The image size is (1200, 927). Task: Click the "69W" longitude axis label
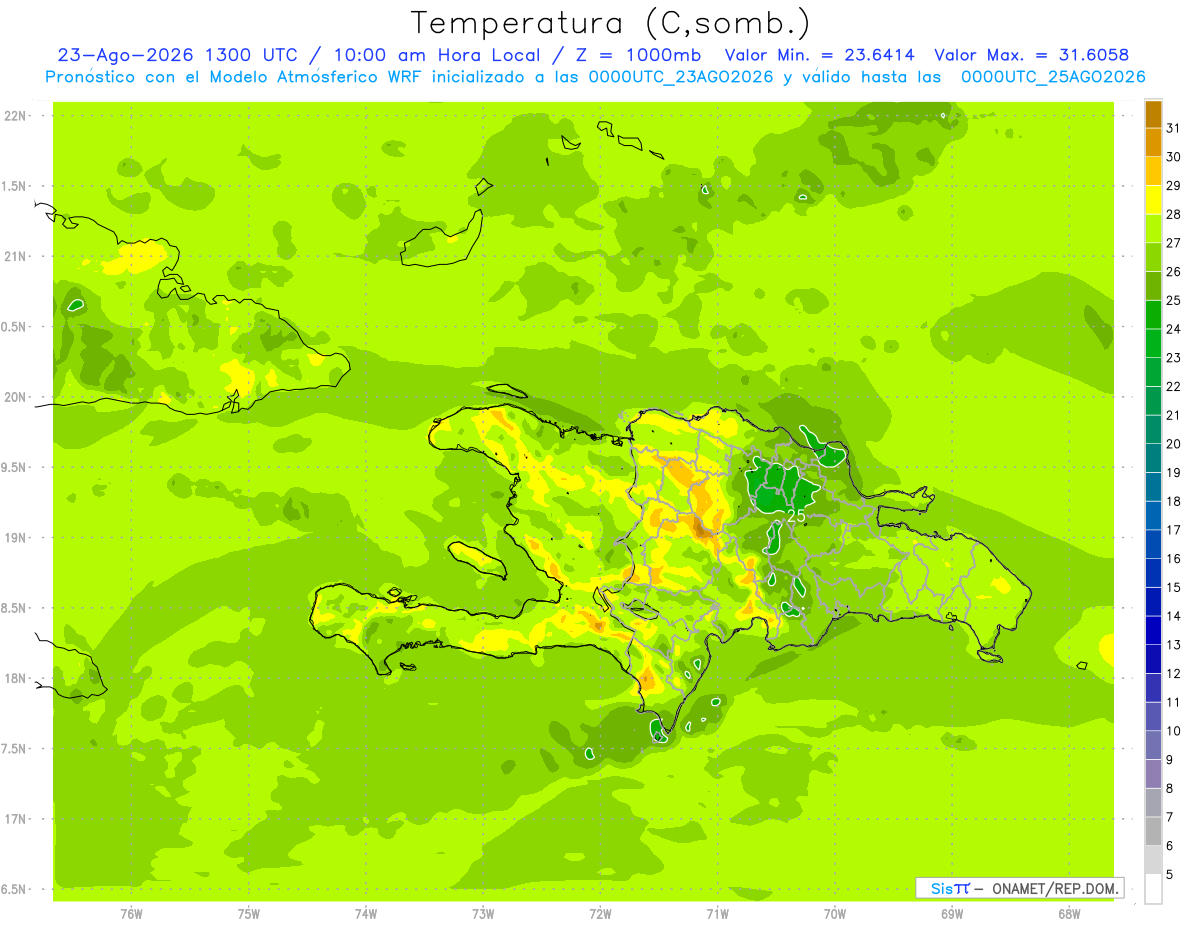(x=952, y=914)
